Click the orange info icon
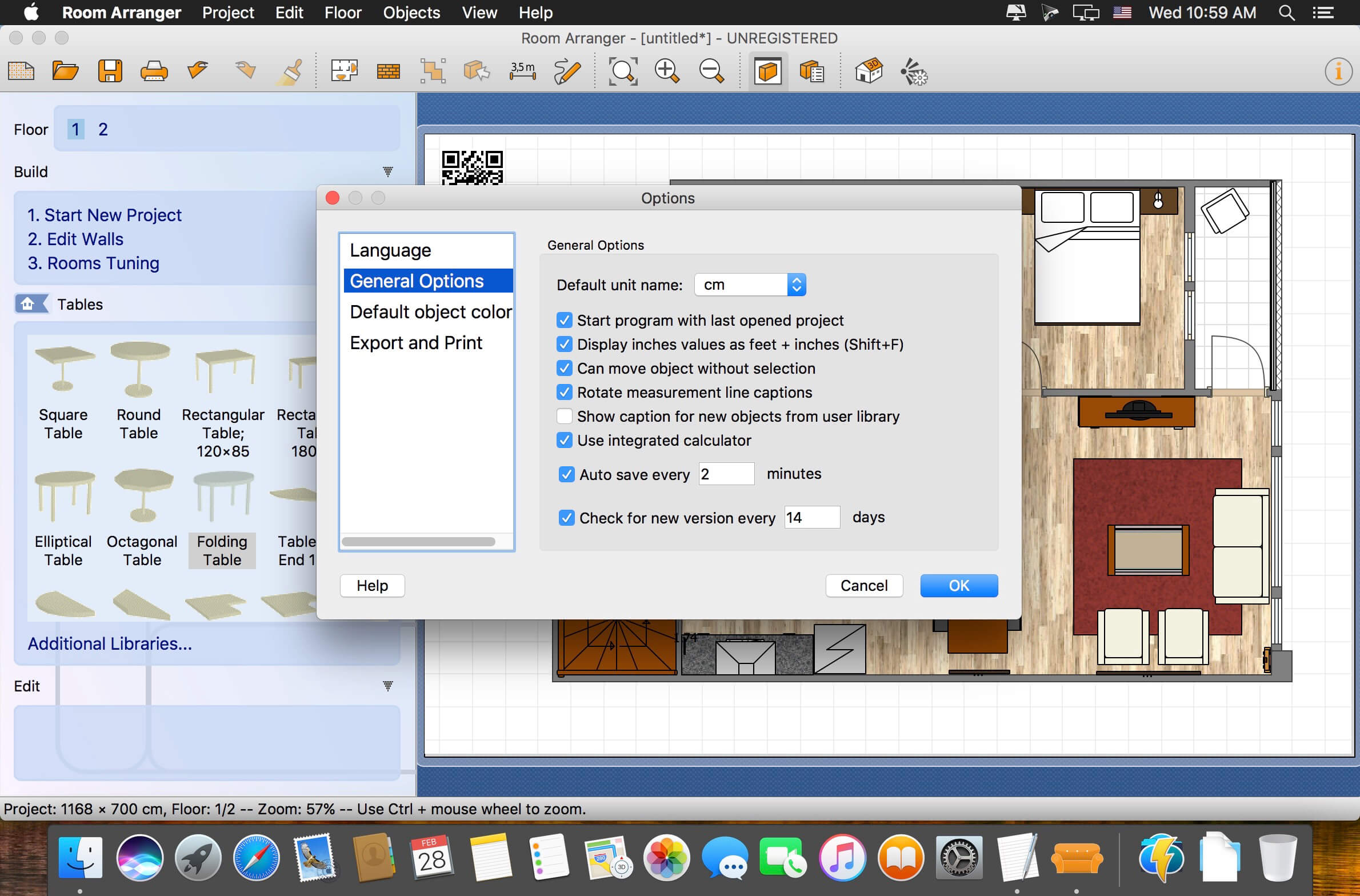1360x896 pixels. click(x=1338, y=71)
